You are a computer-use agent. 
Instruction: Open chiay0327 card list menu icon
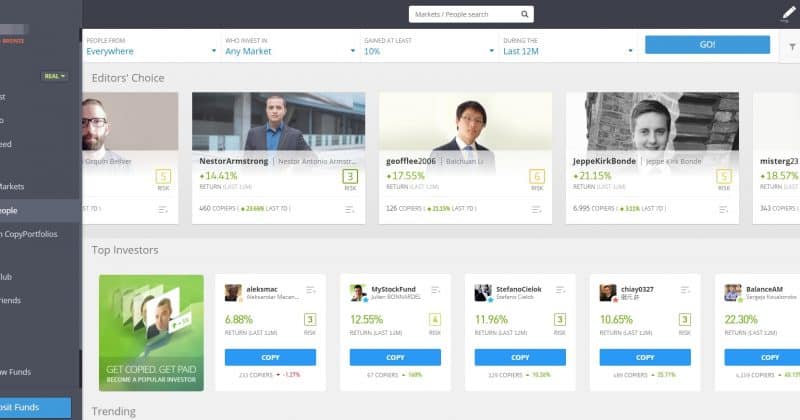click(685, 290)
